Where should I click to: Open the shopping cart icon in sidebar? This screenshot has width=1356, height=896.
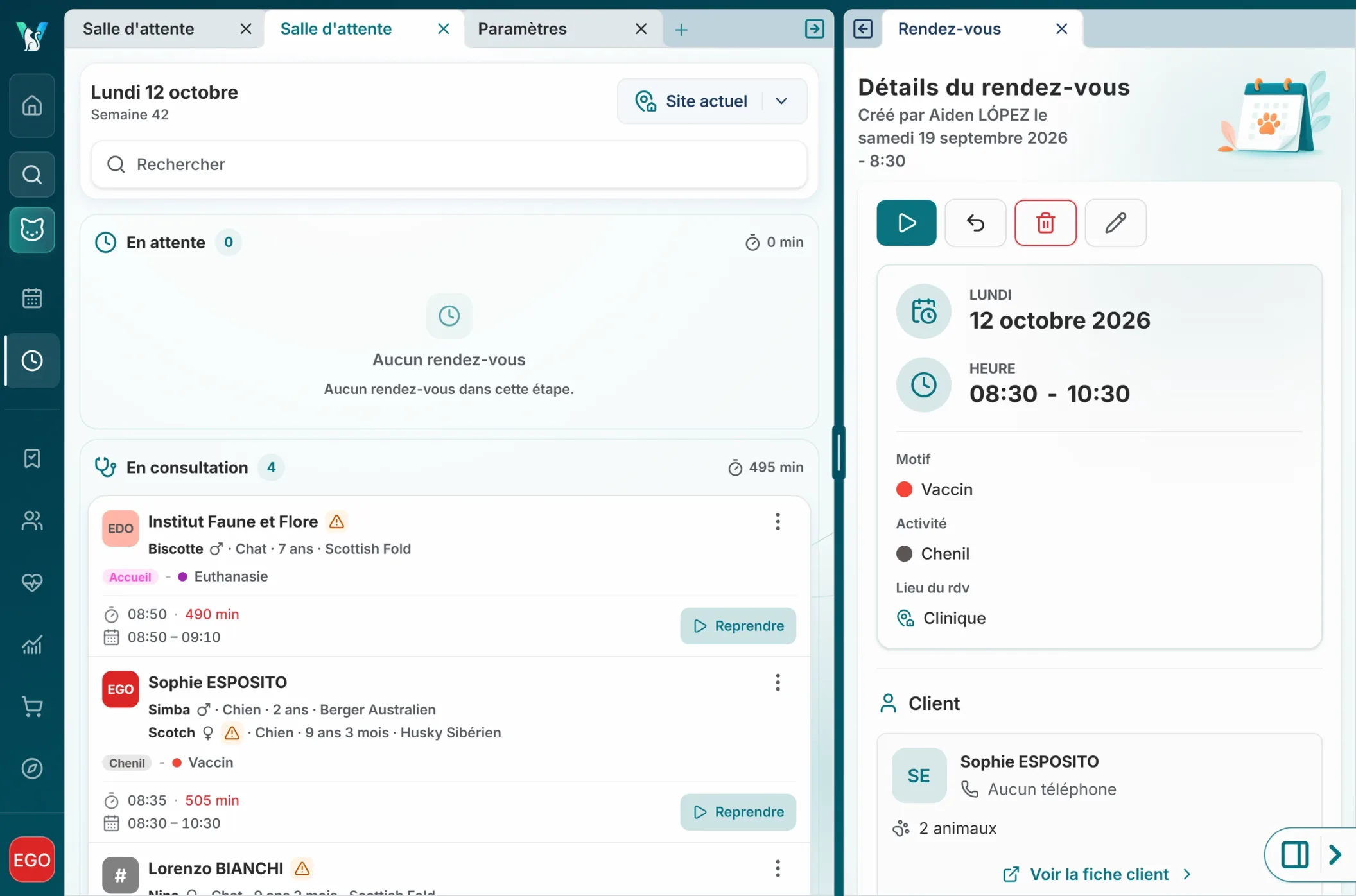click(31, 706)
